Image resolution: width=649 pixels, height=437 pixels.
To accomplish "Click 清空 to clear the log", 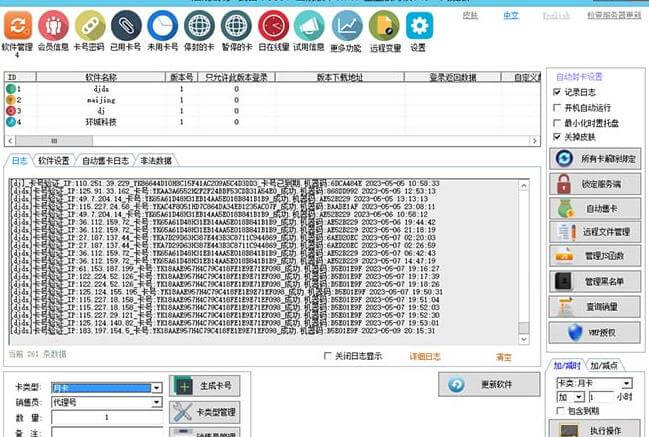I will click(x=504, y=357).
